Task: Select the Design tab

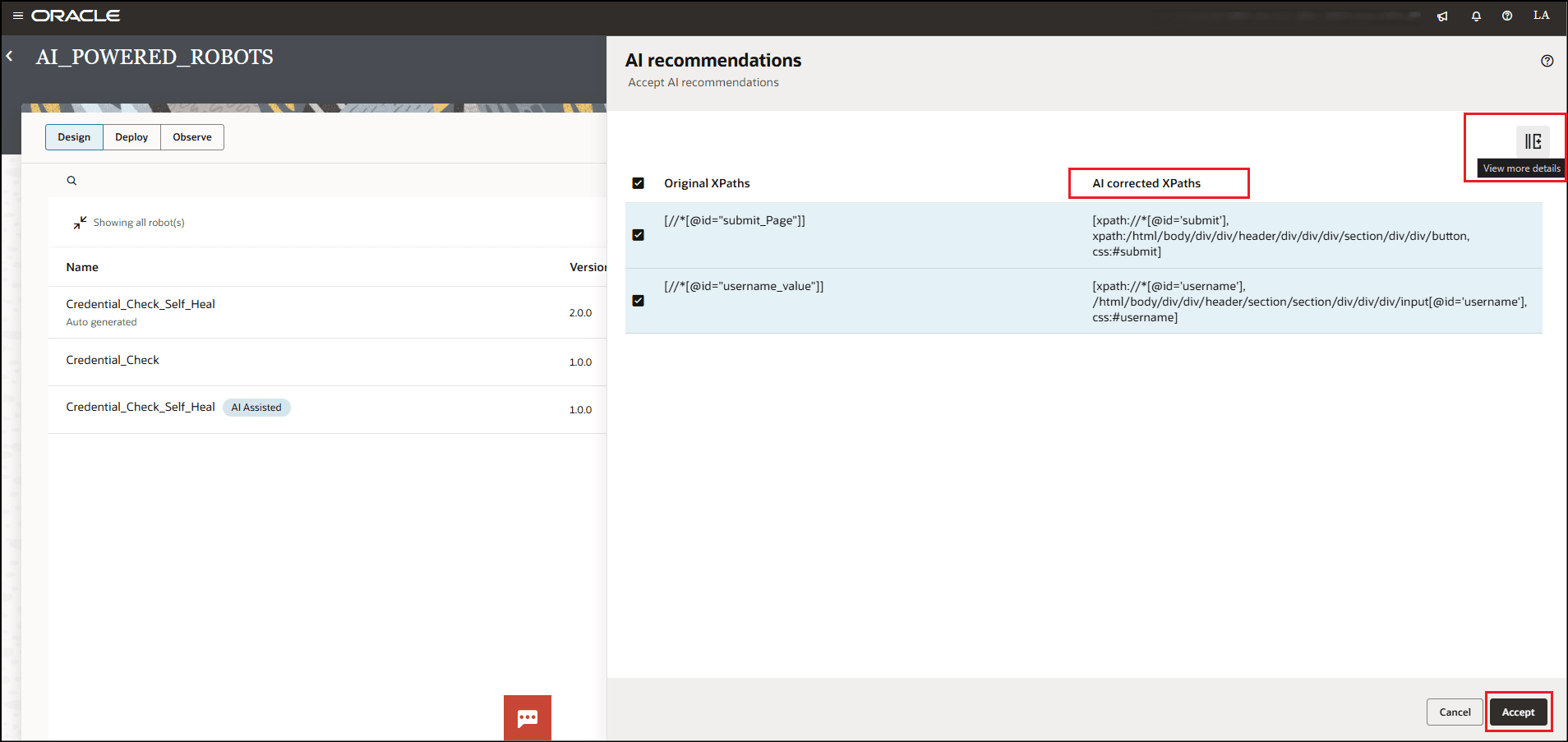Action: 74,137
